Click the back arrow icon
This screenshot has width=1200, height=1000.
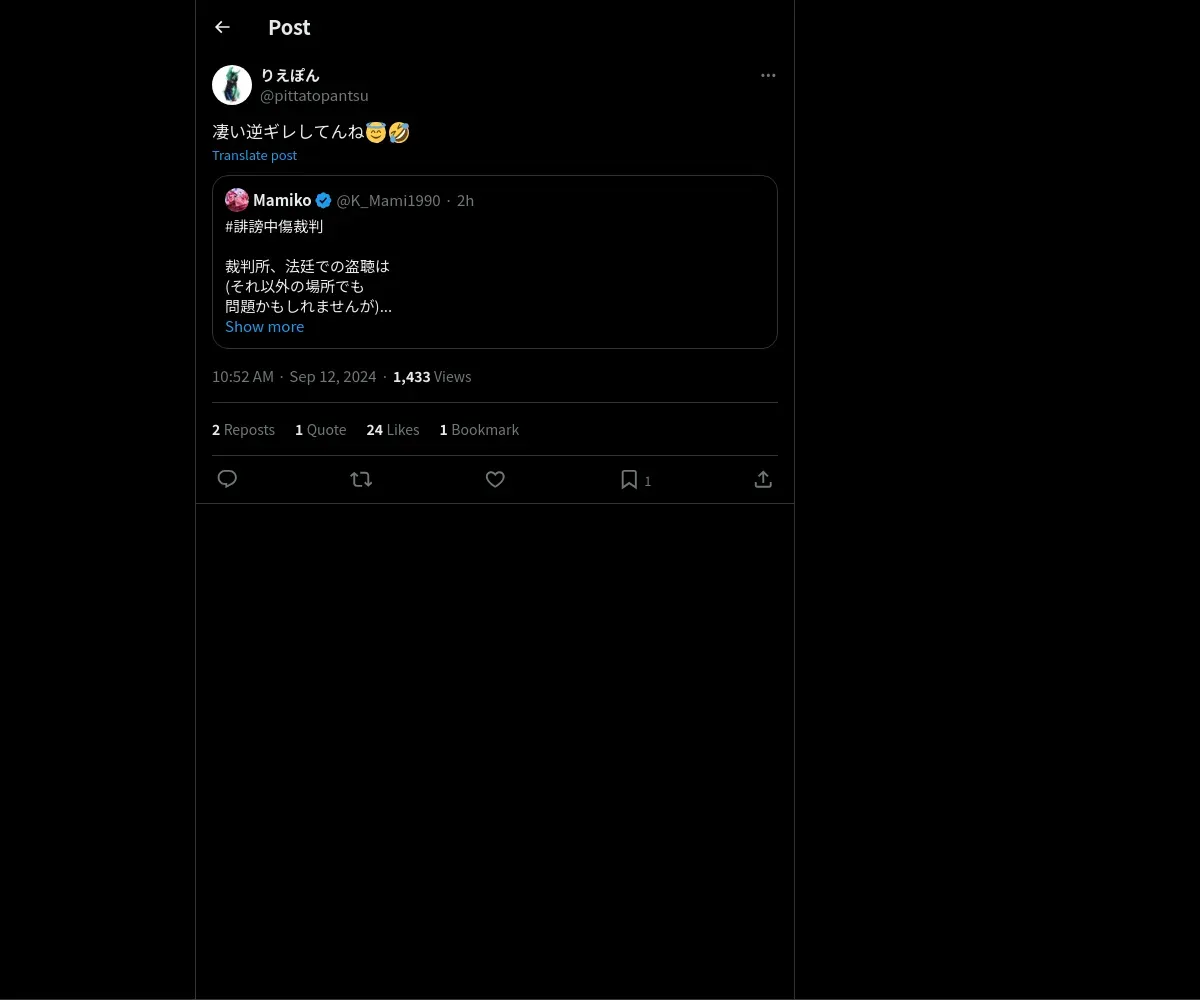coord(222,27)
